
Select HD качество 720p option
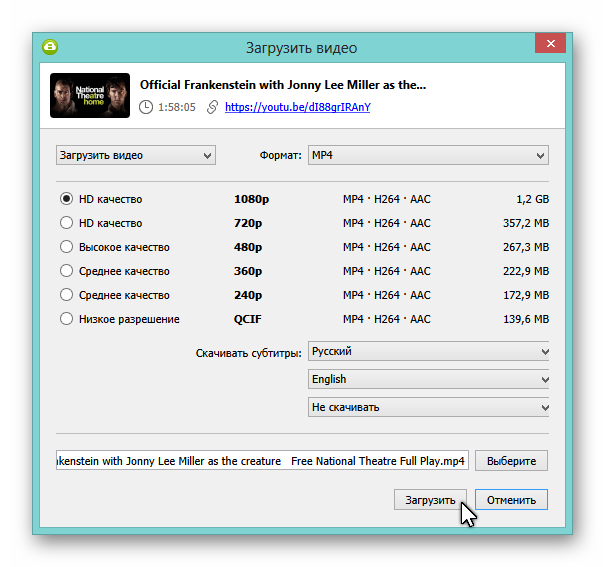point(67,223)
